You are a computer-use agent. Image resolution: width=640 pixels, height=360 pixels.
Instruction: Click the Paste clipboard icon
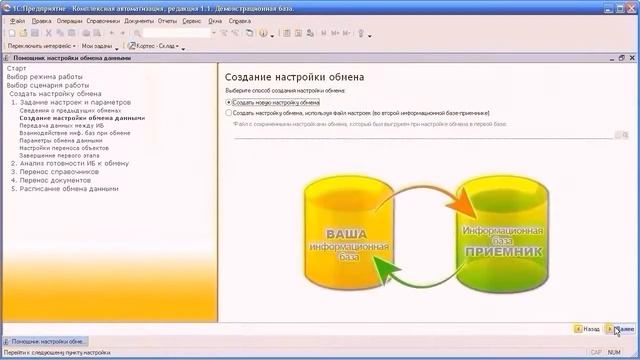click(71, 33)
